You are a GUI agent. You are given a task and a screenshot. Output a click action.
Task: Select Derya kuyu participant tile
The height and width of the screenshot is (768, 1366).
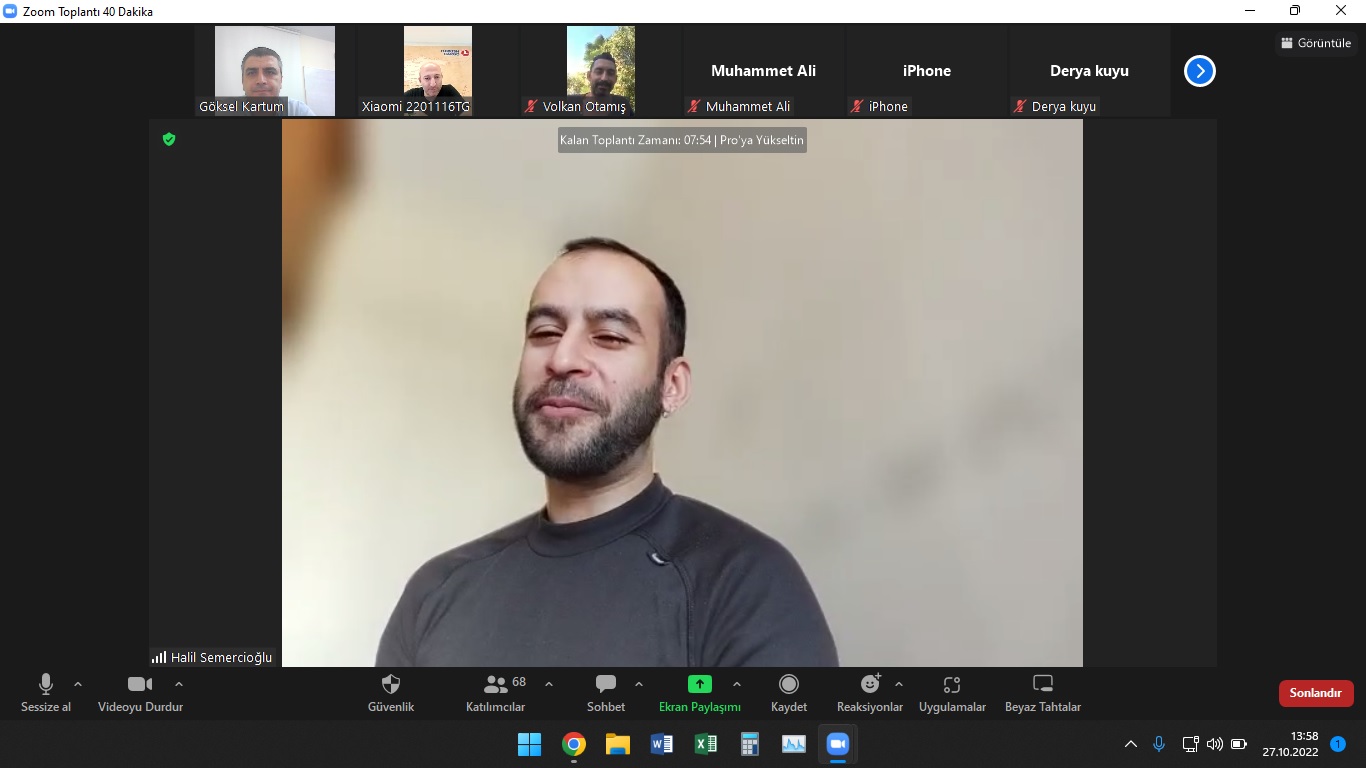[x=1090, y=71]
